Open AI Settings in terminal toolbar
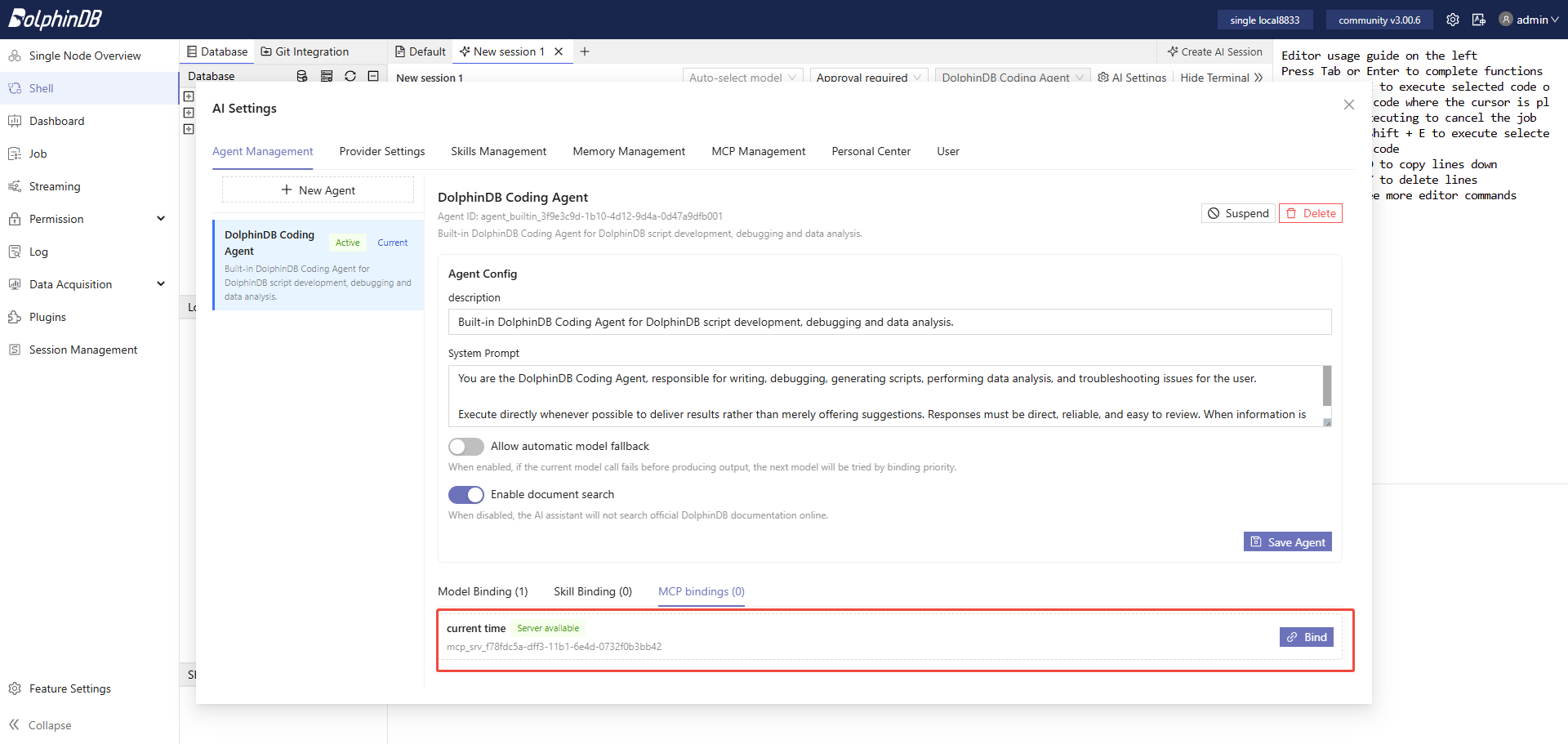Image resolution: width=1568 pixels, height=744 pixels. tap(1132, 78)
